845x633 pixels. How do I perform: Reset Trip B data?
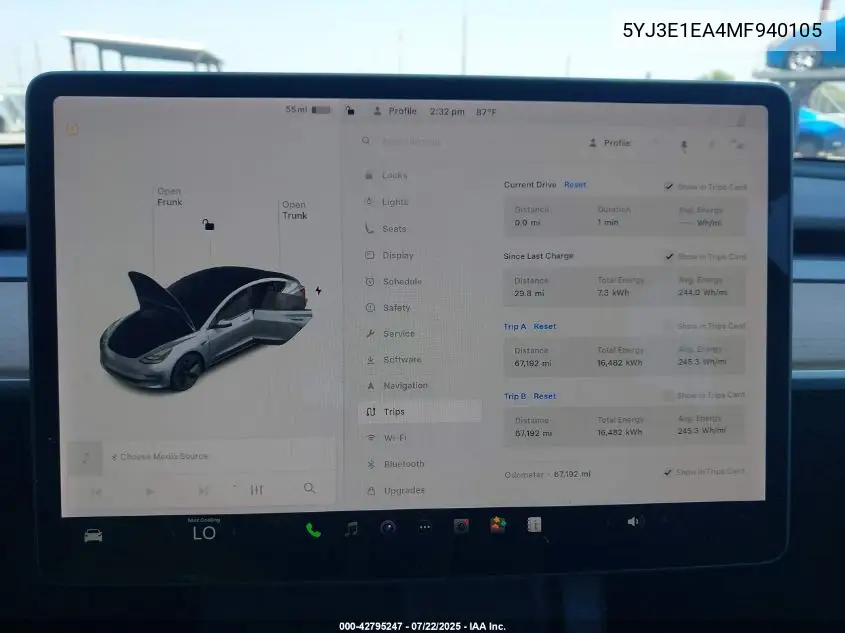pos(544,396)
